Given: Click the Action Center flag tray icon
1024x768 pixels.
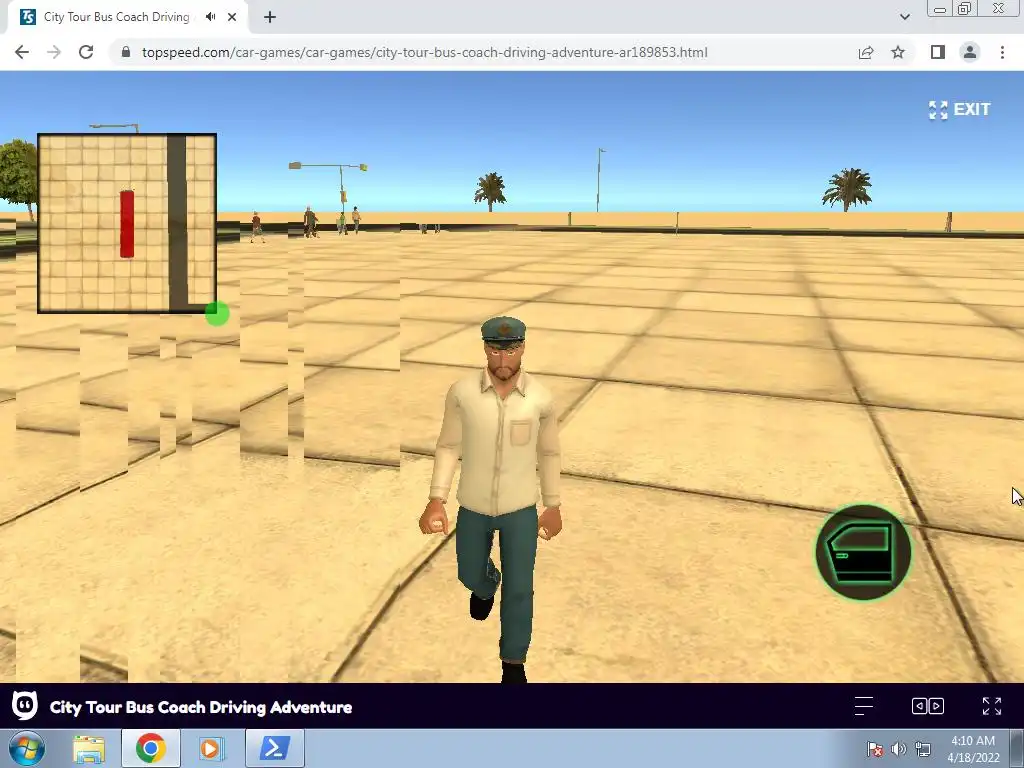Looking at the screenshot, I should tap(874, 749).
